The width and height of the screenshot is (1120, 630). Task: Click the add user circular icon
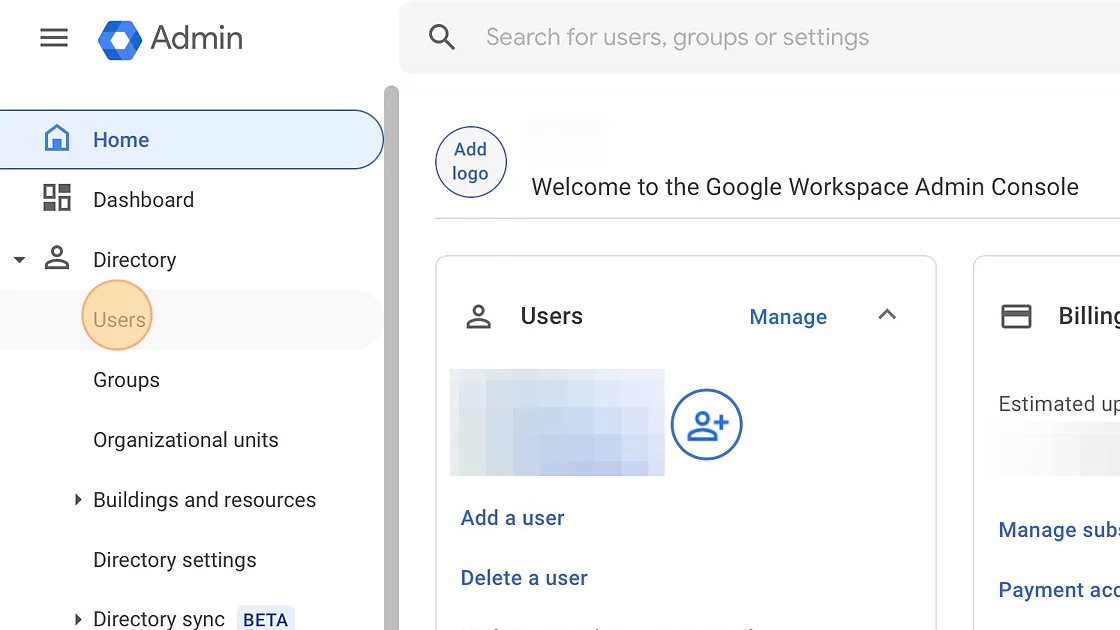tap(707, 424)
